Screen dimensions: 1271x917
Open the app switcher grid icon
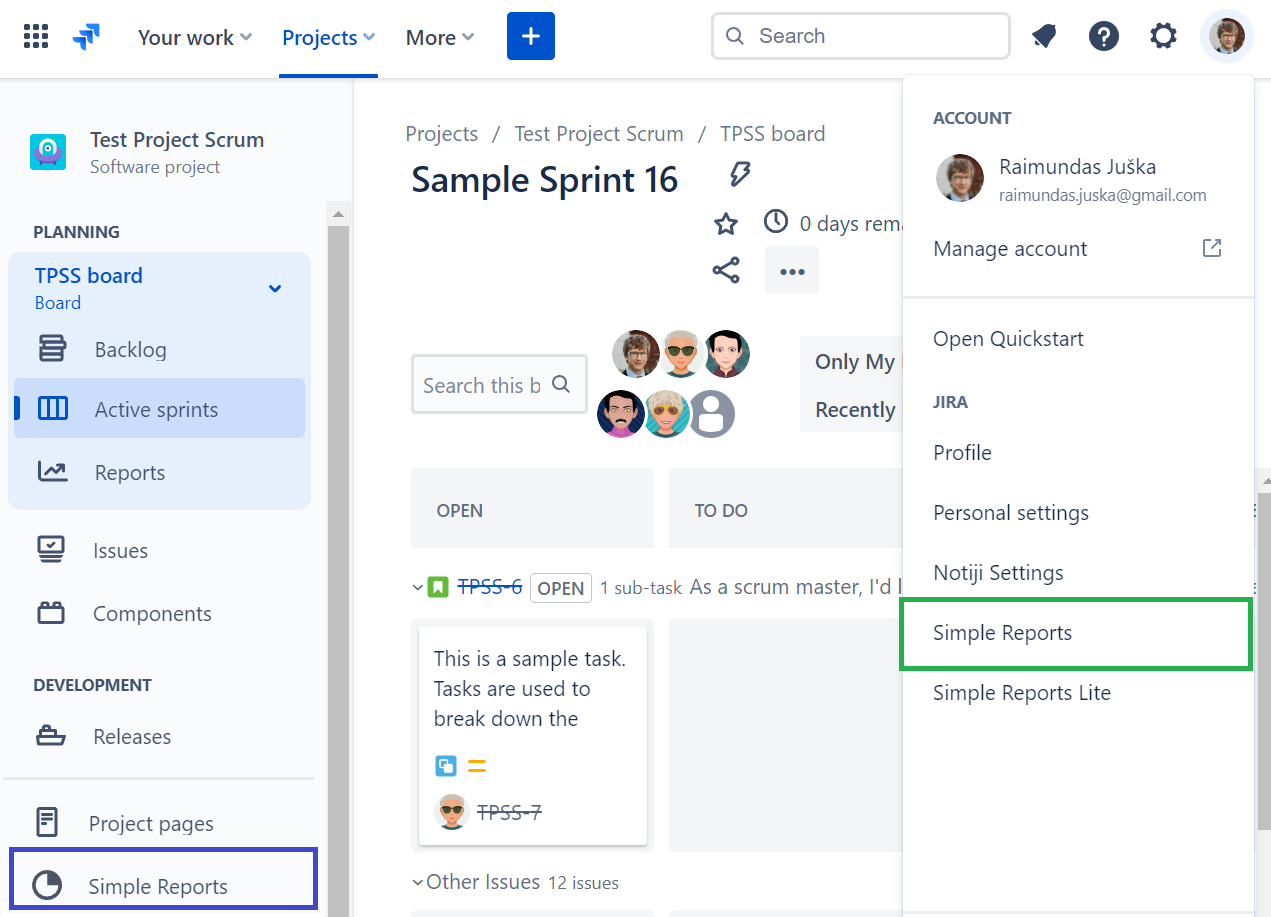pyautogui.click(x=36, y=37)
